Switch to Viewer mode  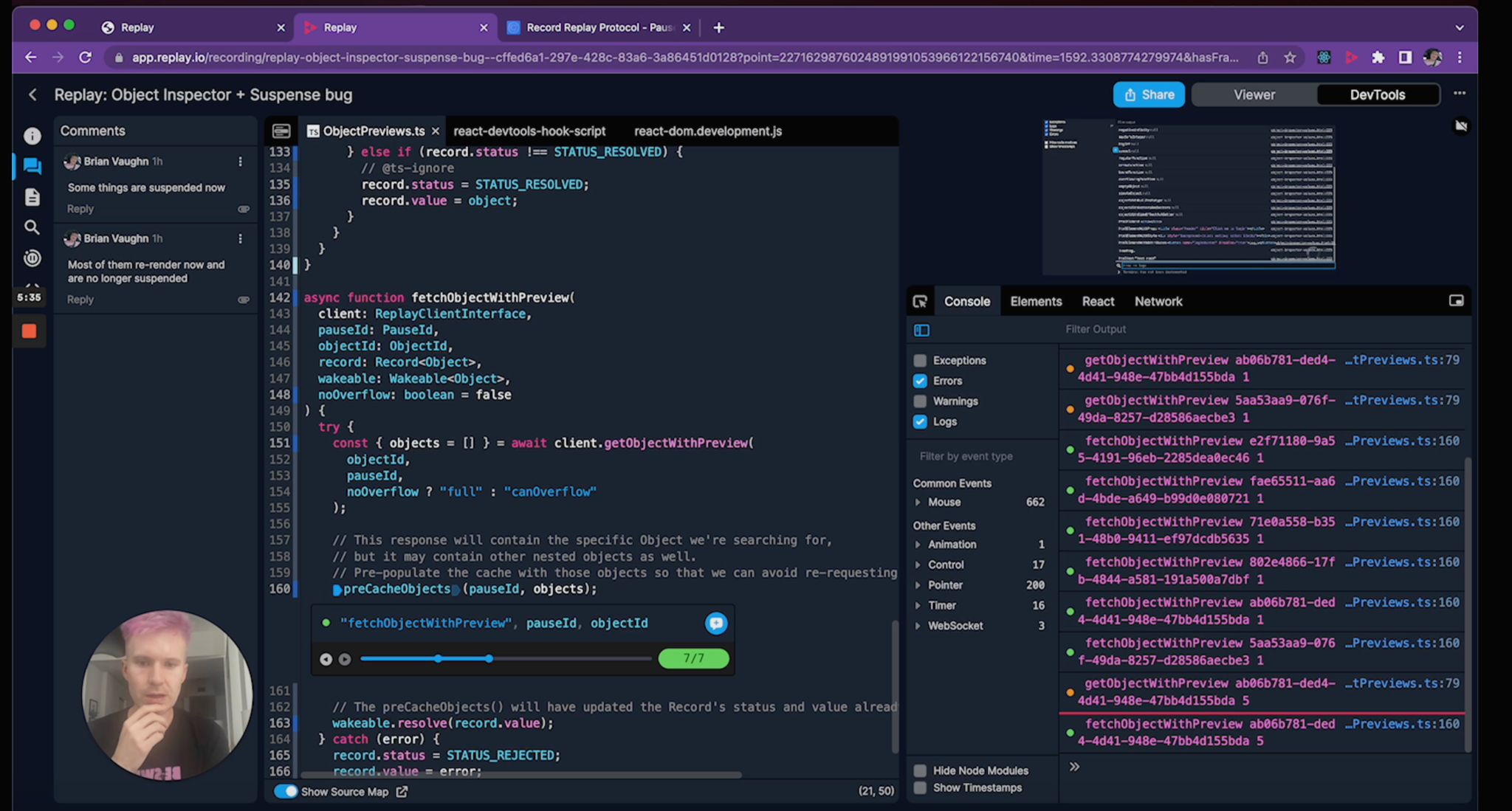[1254, 94]
